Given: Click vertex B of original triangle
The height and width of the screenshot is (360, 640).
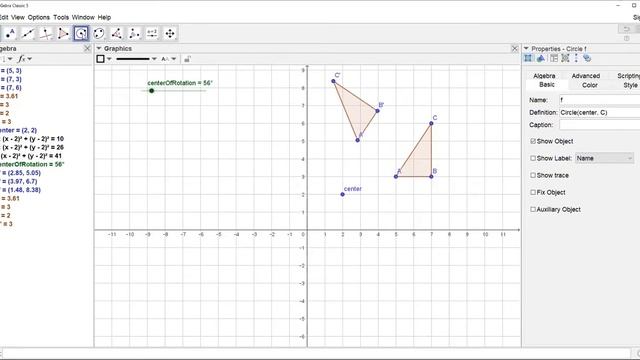Looking at the screenshot, I should pos(431,177).
